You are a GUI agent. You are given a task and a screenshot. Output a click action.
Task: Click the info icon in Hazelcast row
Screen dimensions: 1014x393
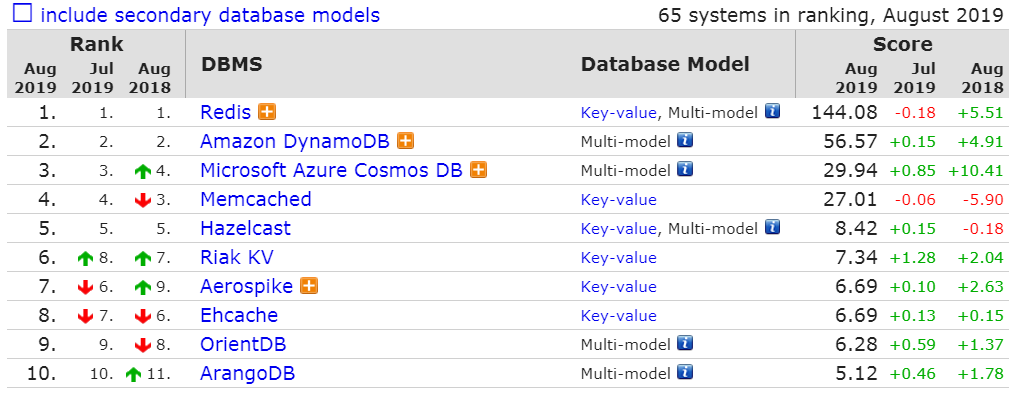pos(772,227)
